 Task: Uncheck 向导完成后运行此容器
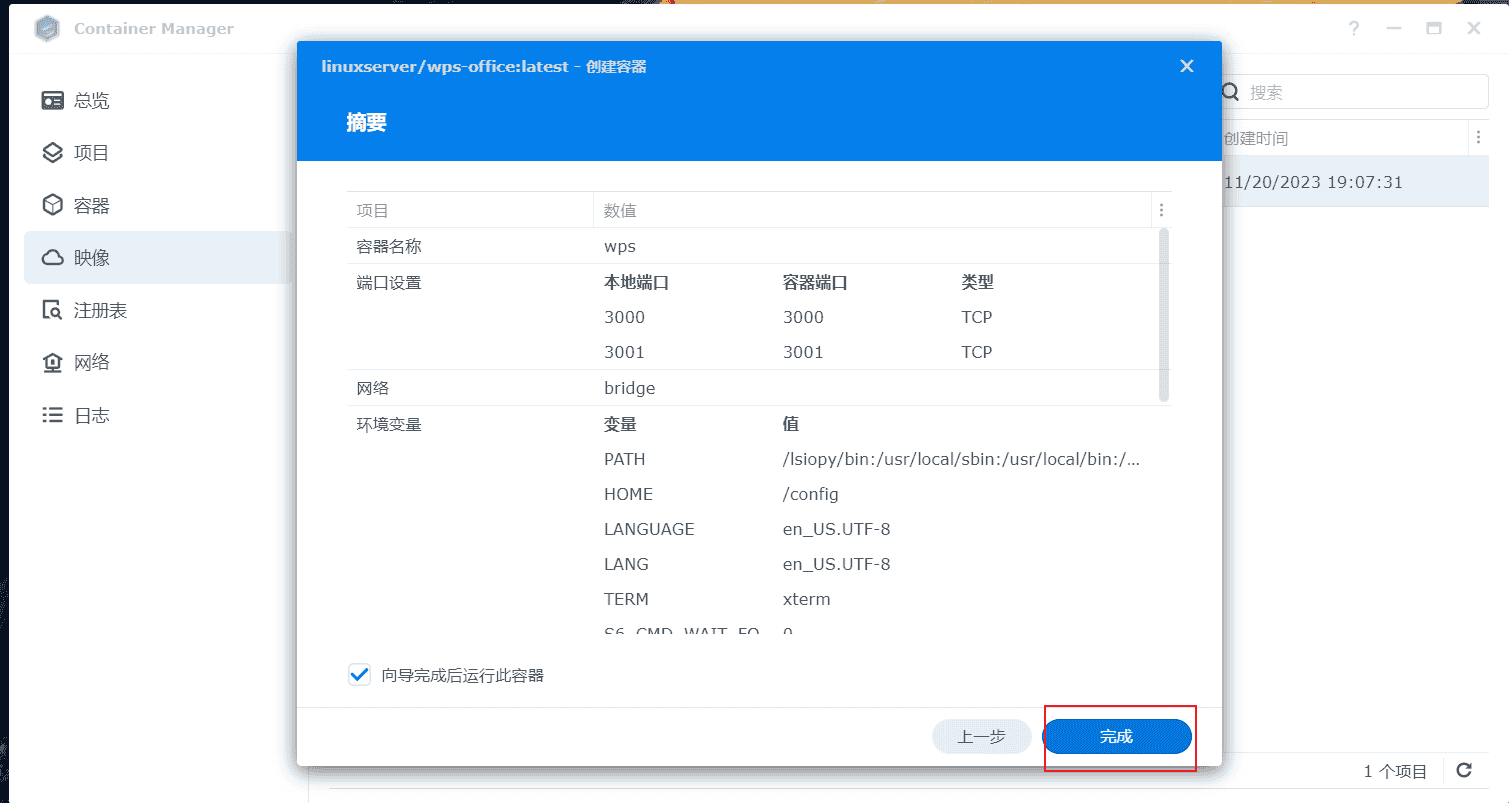coord(359,674)
